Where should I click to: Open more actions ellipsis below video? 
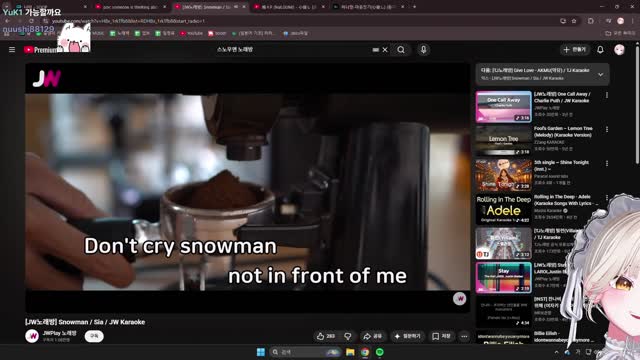(x=464, y=336)
